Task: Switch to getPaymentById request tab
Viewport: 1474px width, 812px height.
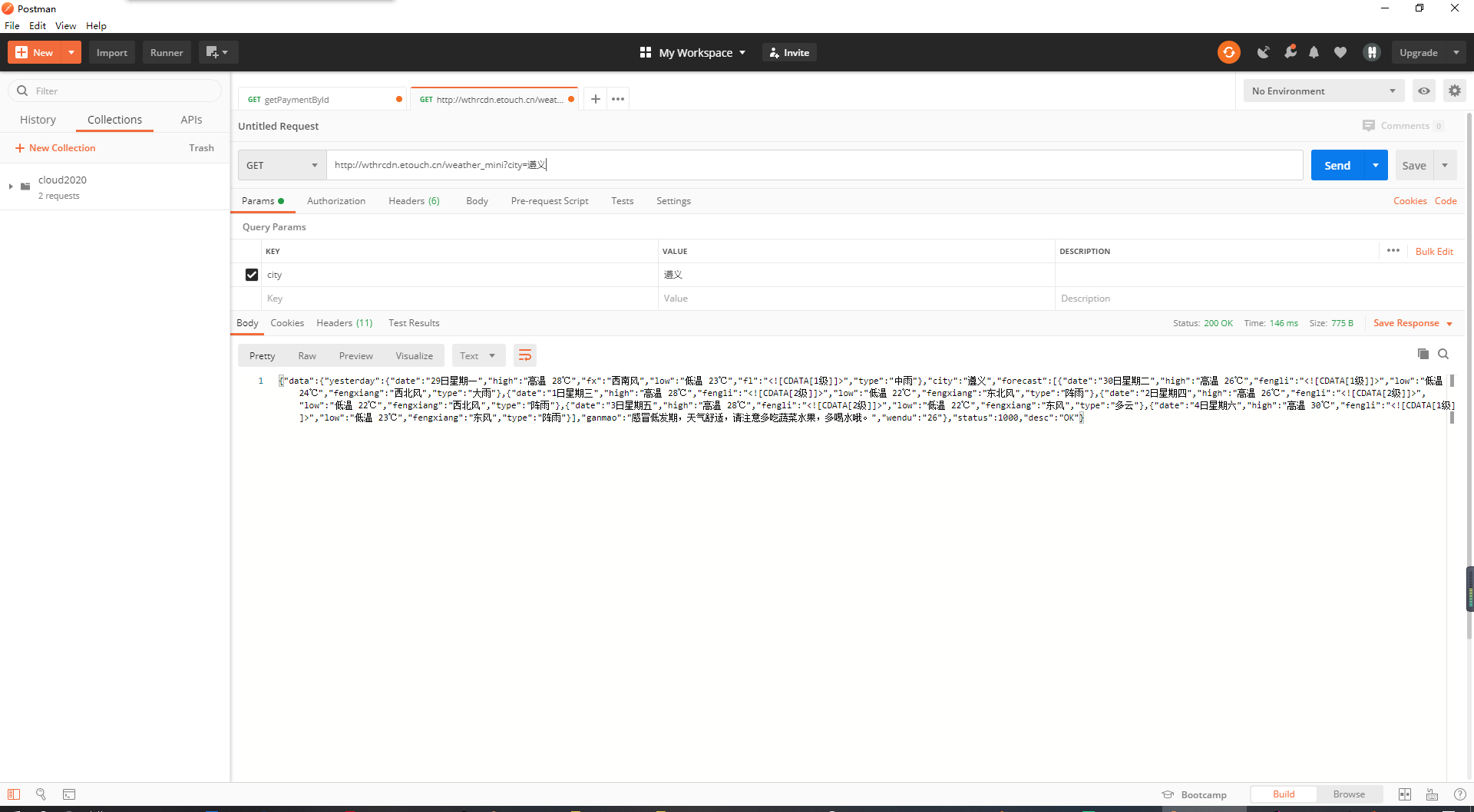Action: point(322,99)
